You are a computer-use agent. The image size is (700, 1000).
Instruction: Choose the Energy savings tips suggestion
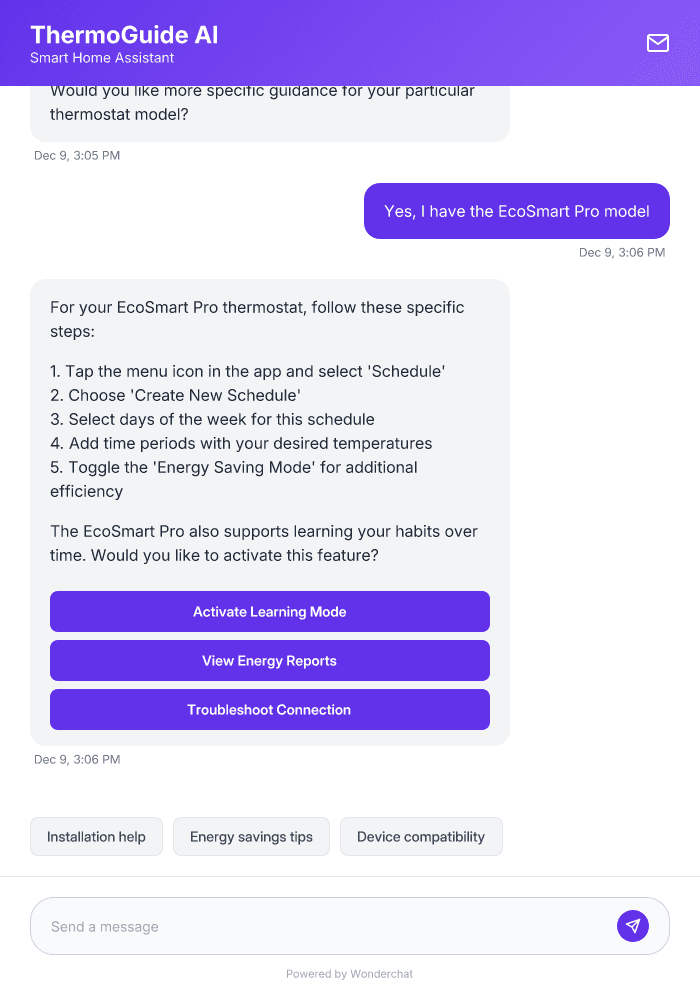click(251, 836)
